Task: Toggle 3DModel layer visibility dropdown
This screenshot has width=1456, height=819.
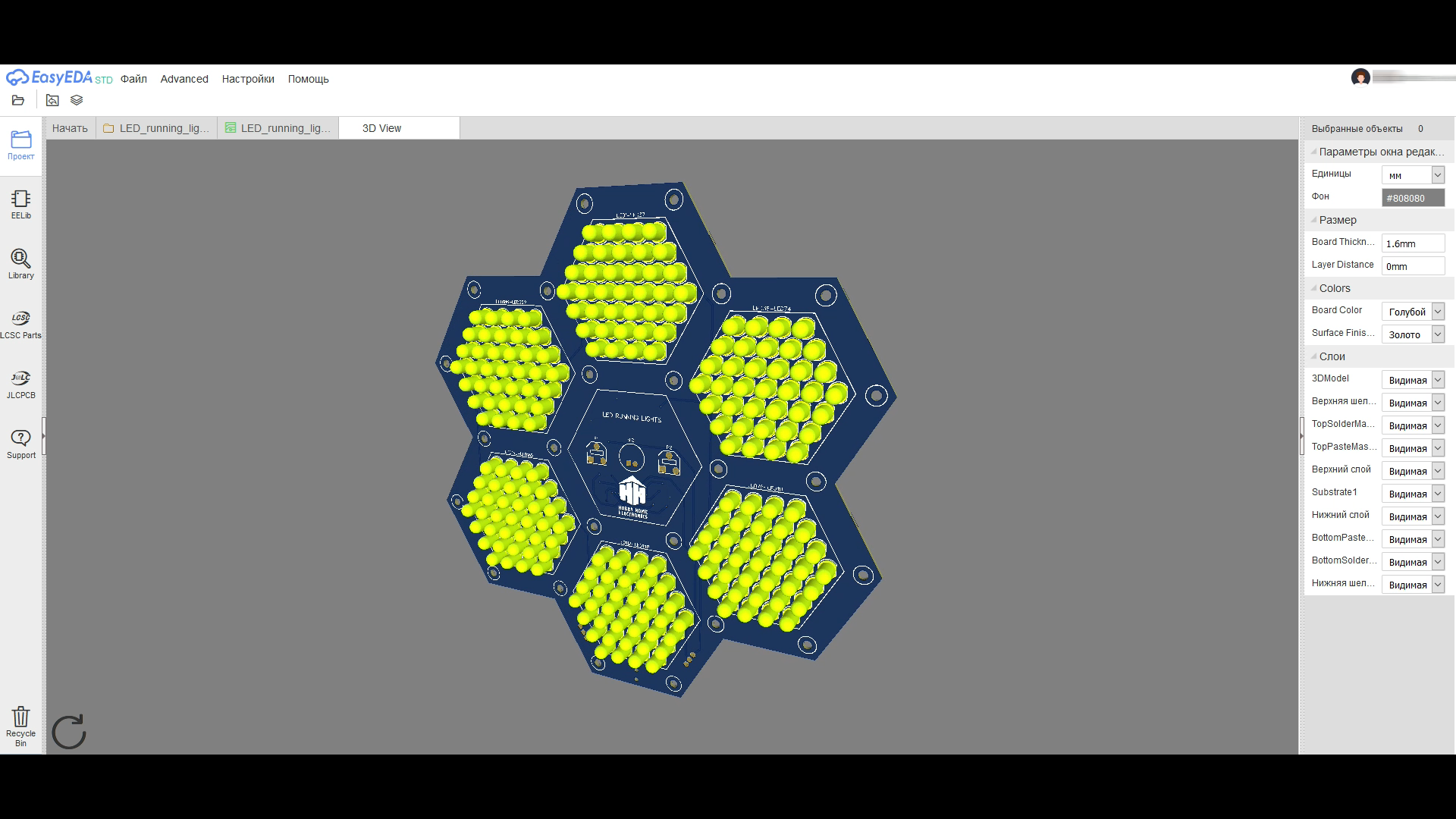Action: [1413, 380]
